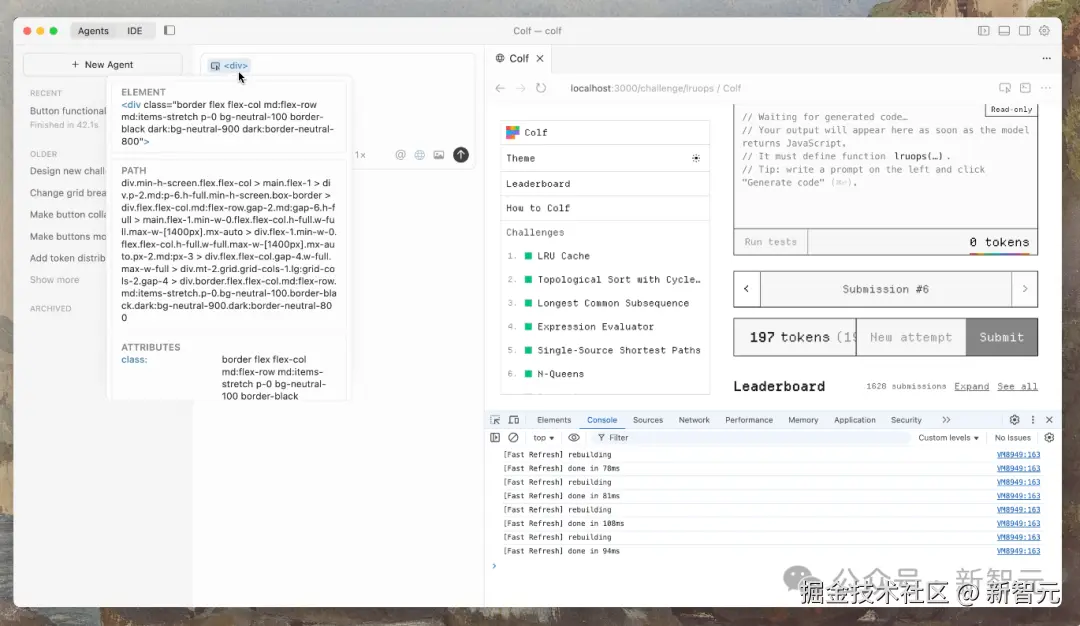Click the browser back arrow
Screen dimensions: 1080x626
[501, 88]
